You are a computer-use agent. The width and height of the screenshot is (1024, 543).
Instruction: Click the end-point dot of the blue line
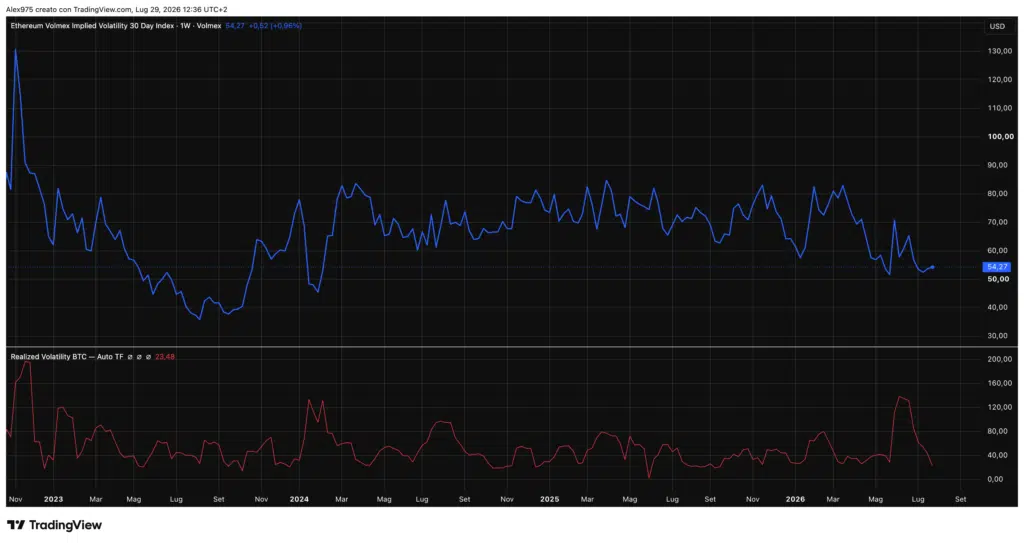tap(932, 267)
